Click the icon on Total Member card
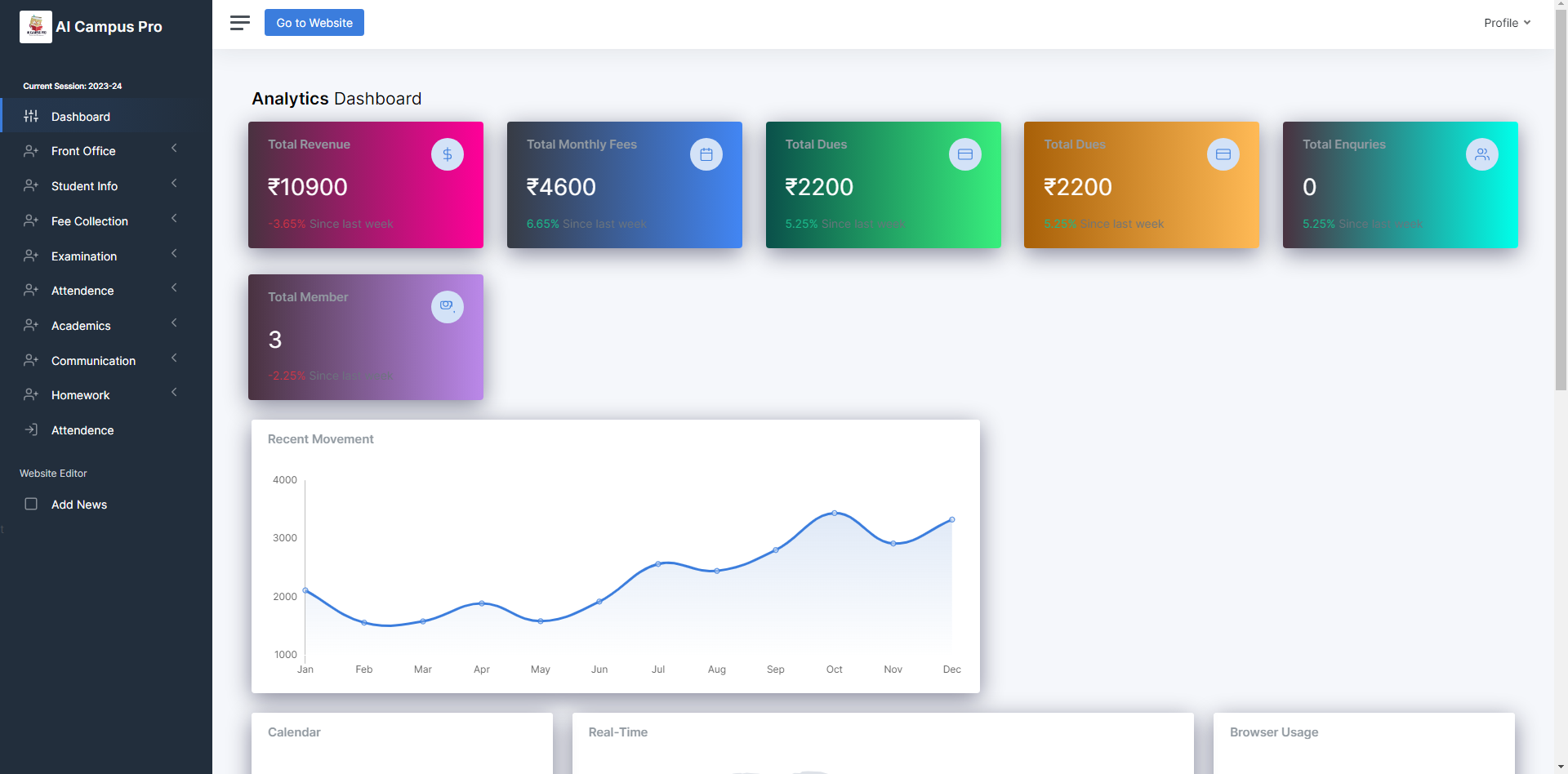The width and height of the screenshot is (1568, 774). coord(447,306)
